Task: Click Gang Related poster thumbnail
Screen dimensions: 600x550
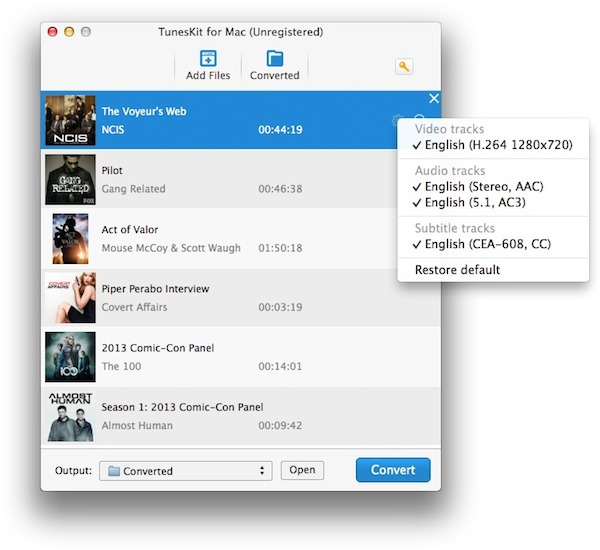Action: coord(70,180)
